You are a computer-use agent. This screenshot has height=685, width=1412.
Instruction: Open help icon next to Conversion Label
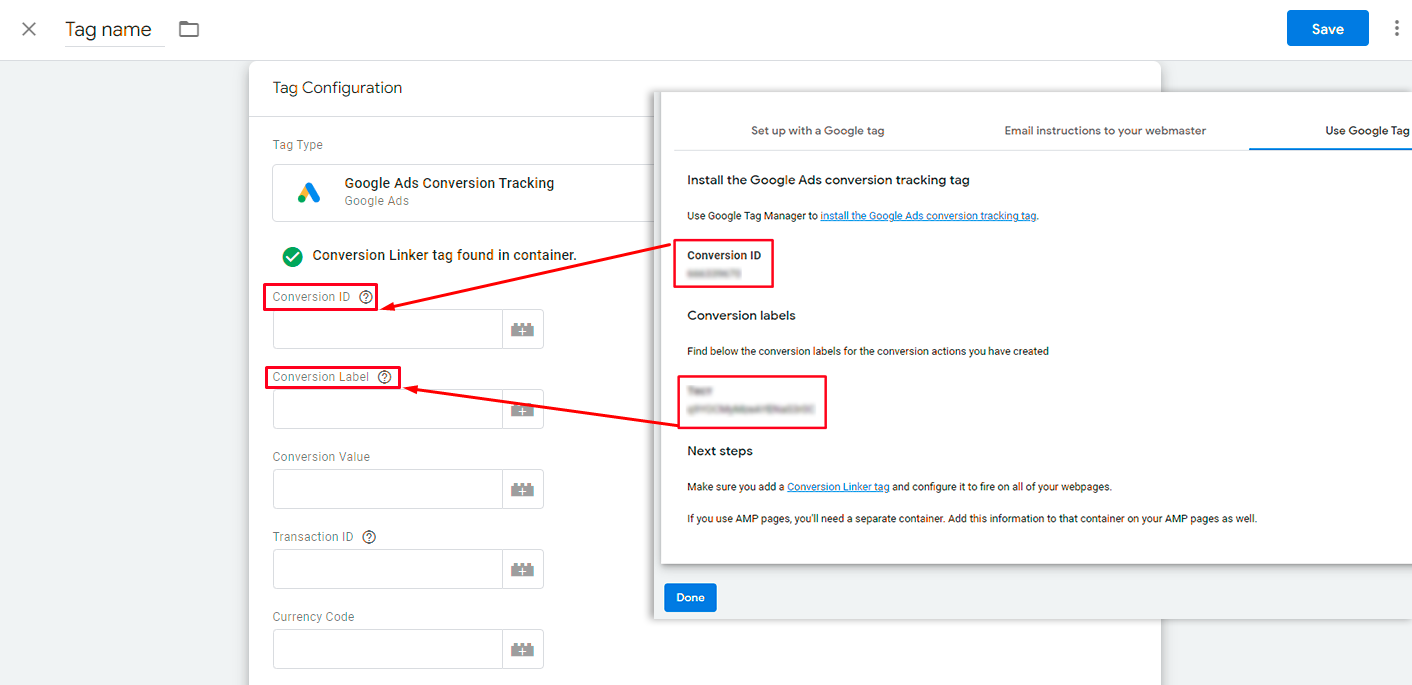[x=384, y=377]
